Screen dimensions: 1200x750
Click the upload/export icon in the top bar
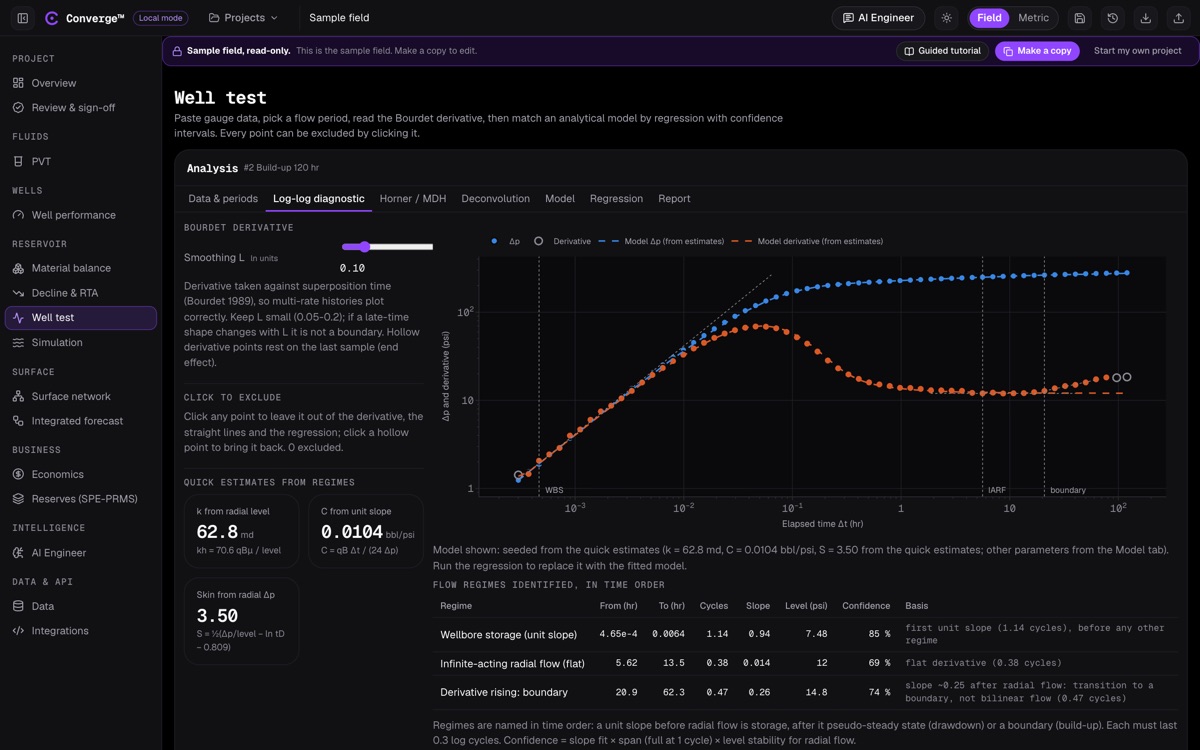[1179, 18]
